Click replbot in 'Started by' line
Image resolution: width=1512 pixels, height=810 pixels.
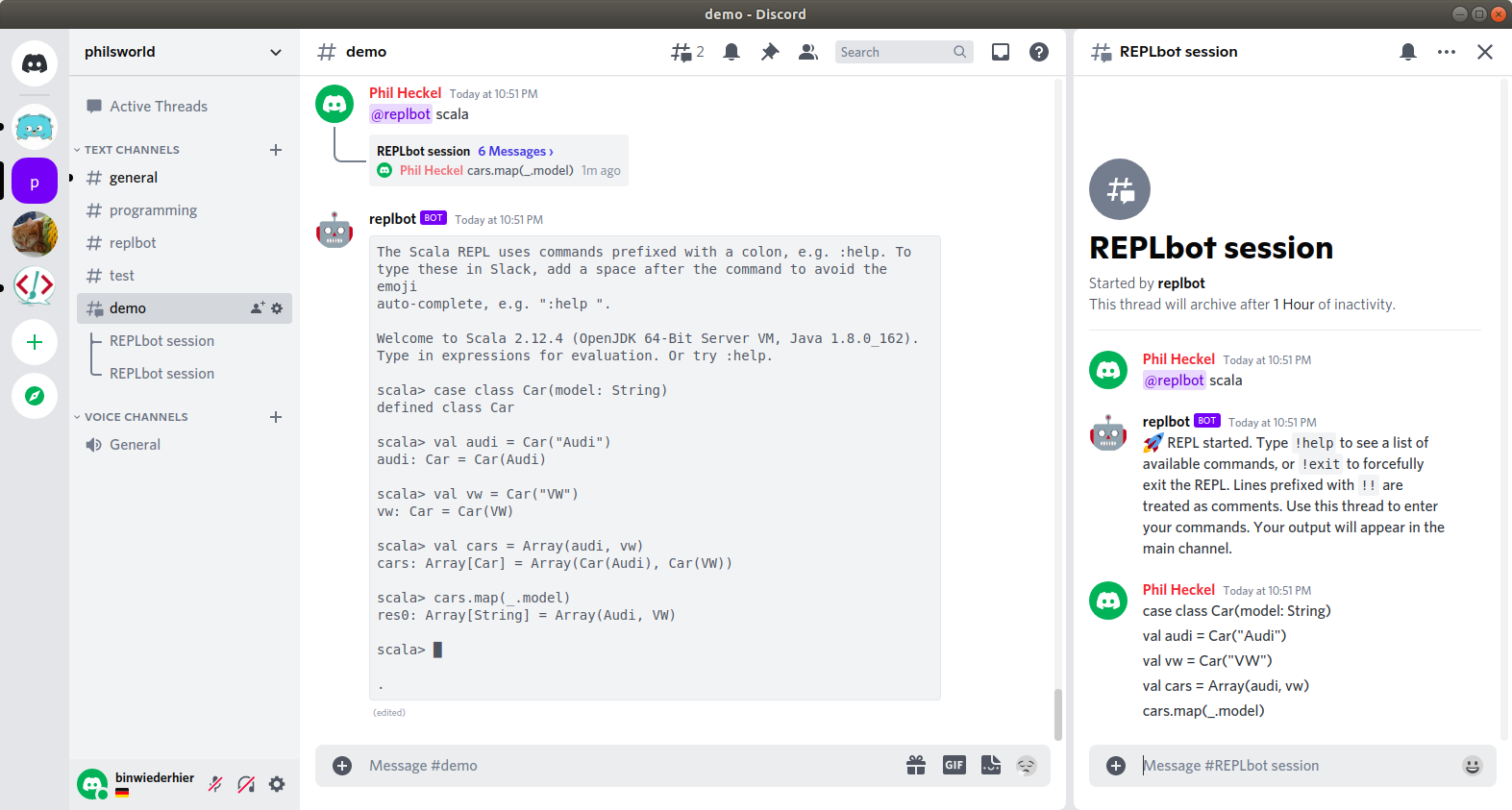pyautogui.click(x=1181, y=283)
